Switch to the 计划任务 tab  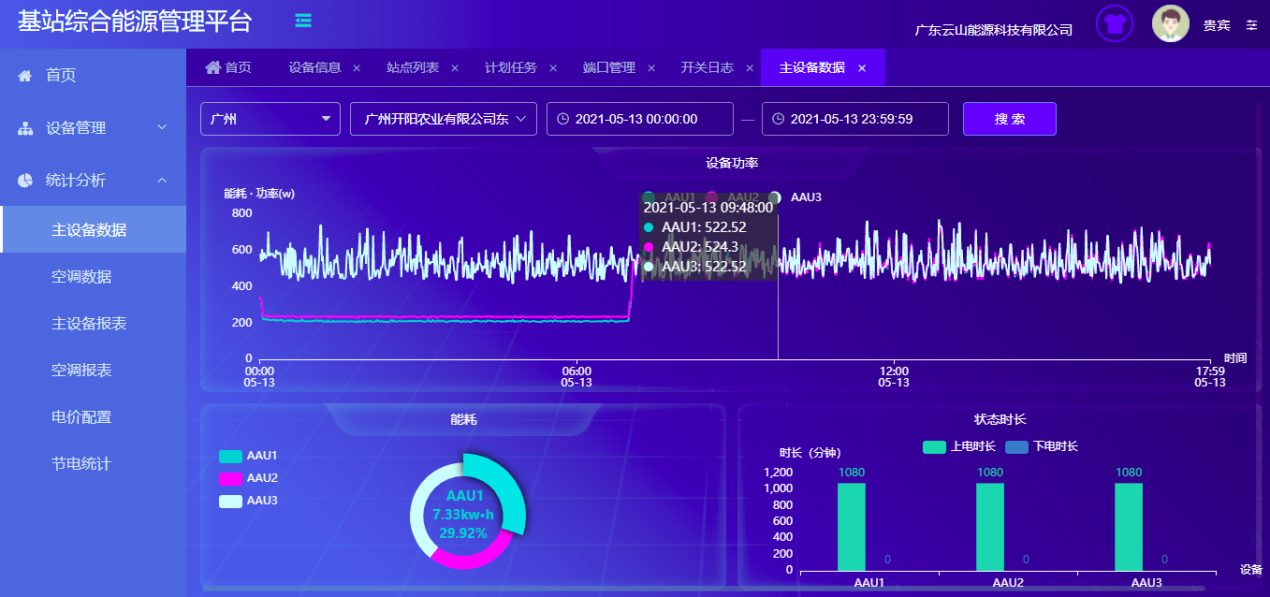tap(511, 68)
